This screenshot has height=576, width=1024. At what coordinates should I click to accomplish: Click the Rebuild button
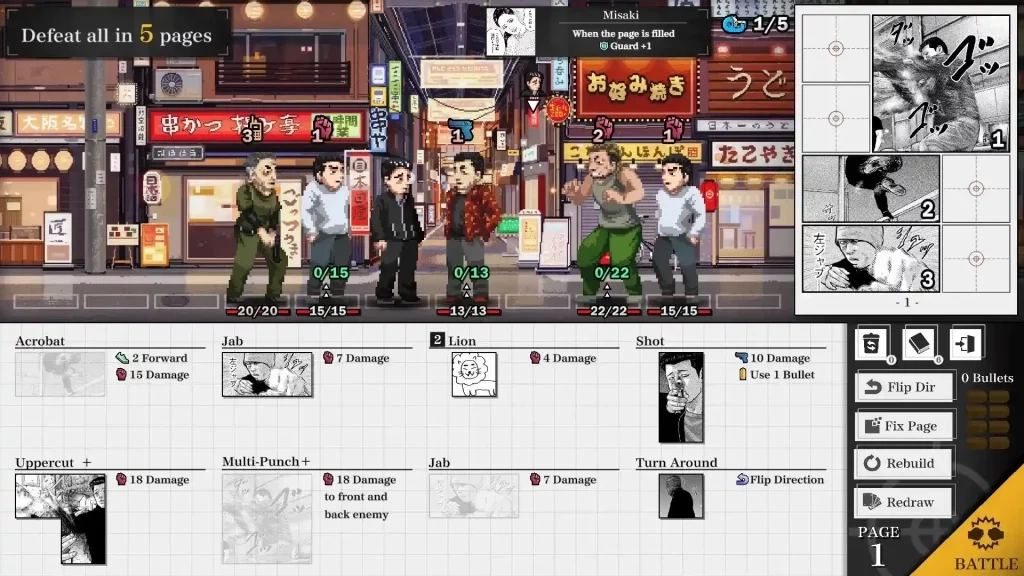(904, 463)
